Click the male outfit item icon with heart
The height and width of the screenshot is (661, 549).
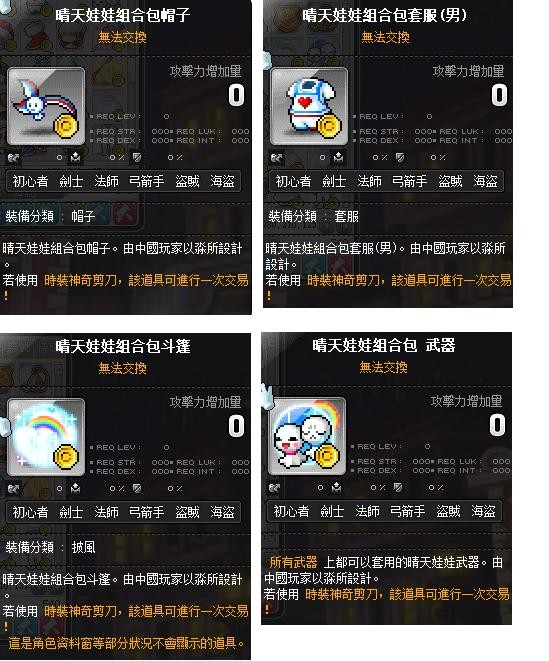click(x=309, y=106)
